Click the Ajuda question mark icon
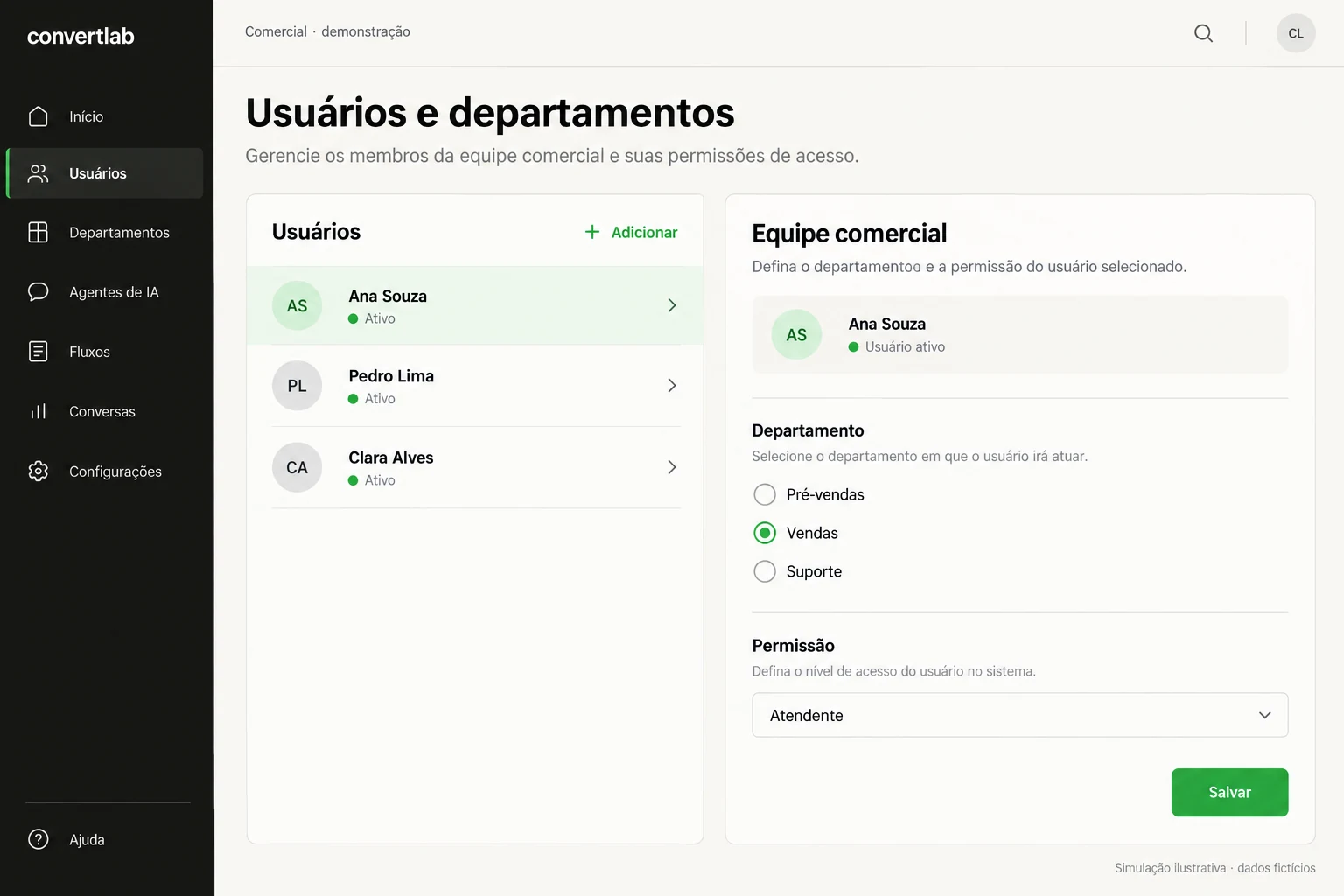1344x896 pixels. tap(38, 839)
